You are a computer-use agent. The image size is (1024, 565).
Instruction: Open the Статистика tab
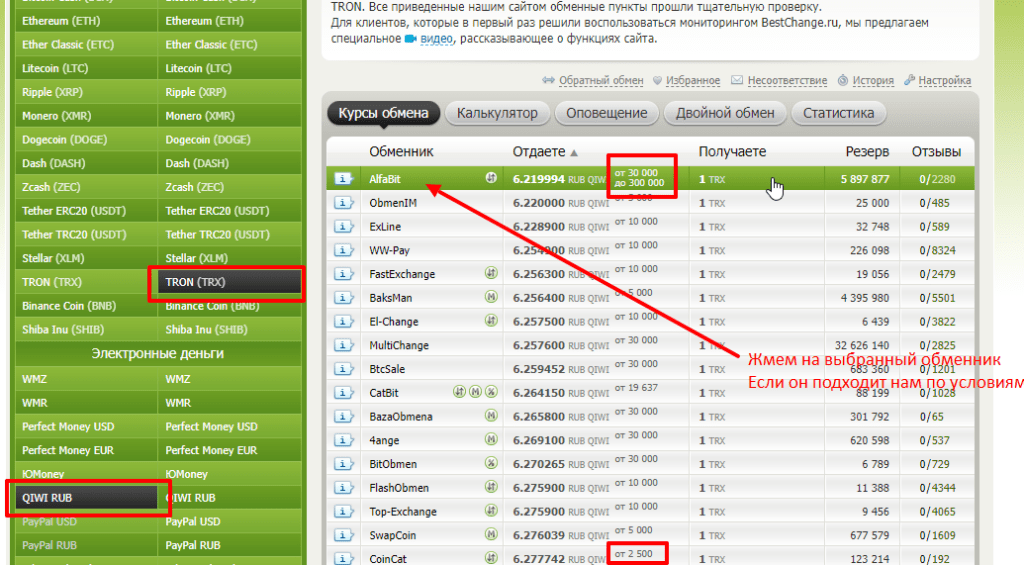pos(839,113)
